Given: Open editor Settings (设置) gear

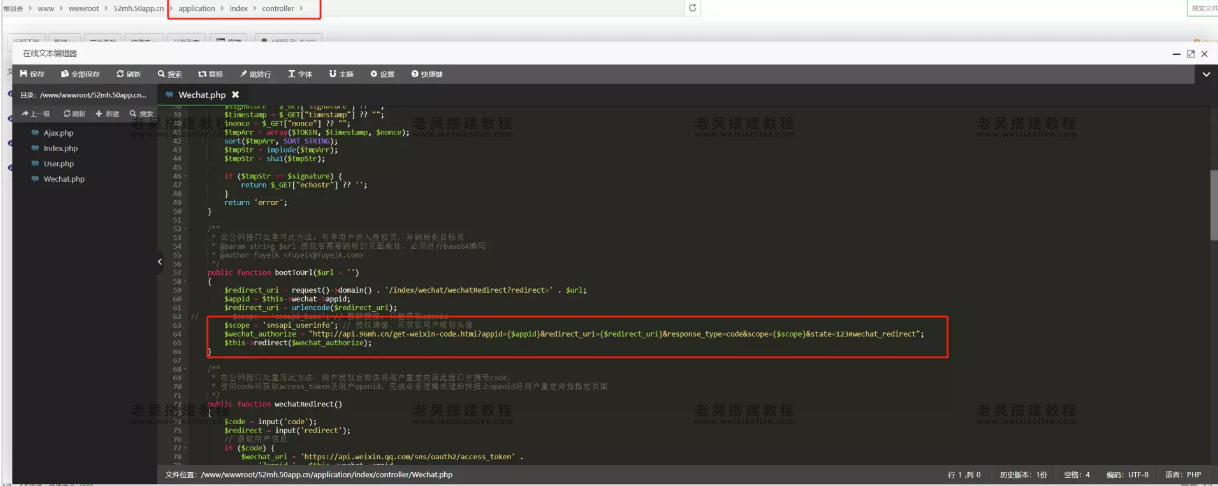Looking at the screenshot, I should coord(382,74).
